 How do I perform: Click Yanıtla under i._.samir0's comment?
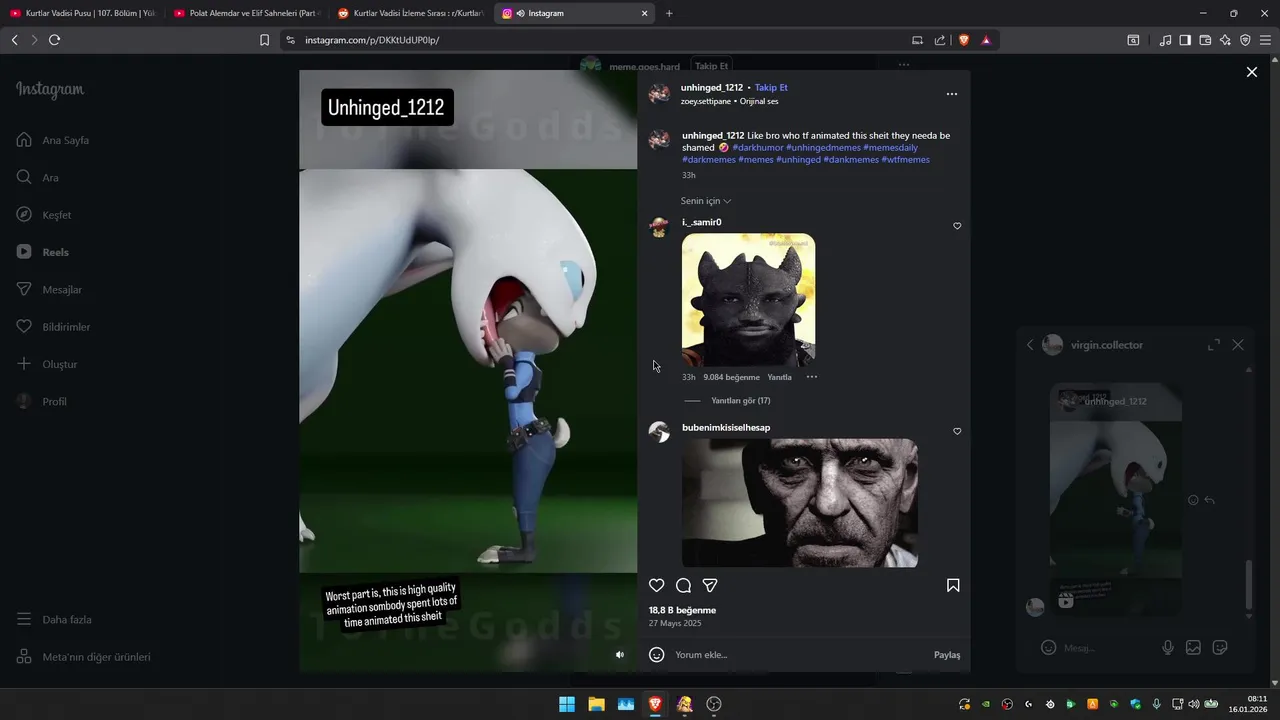pyautogui.click(x=779, y=377)
